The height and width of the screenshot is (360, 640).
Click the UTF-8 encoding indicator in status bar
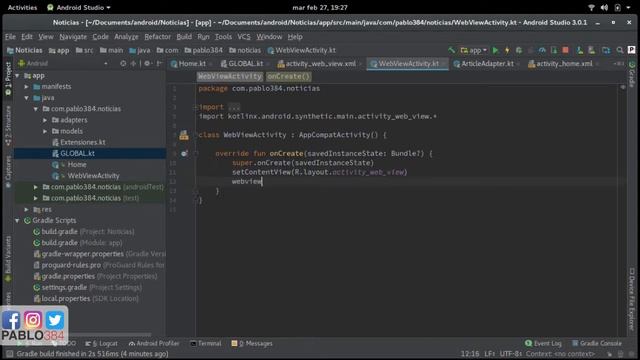point(510,354)
